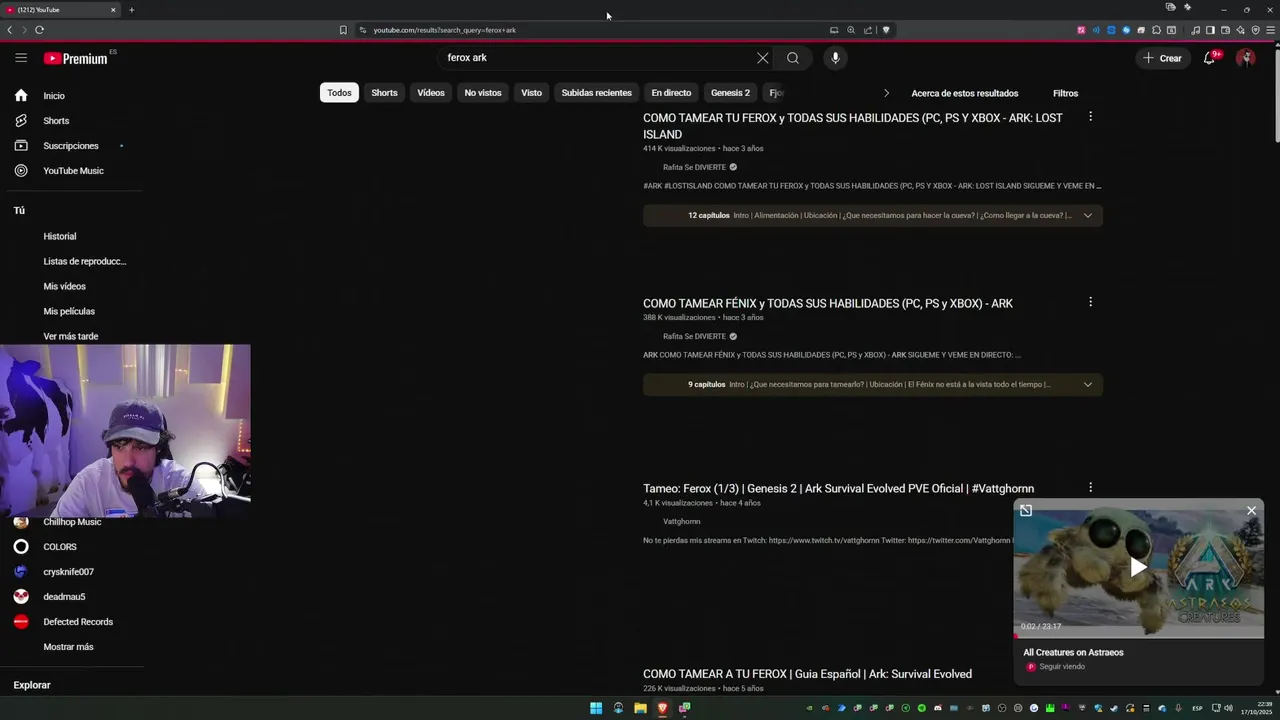Open Rafita Se DIVIERTE channel under FÉNIX video

(694, 336)
